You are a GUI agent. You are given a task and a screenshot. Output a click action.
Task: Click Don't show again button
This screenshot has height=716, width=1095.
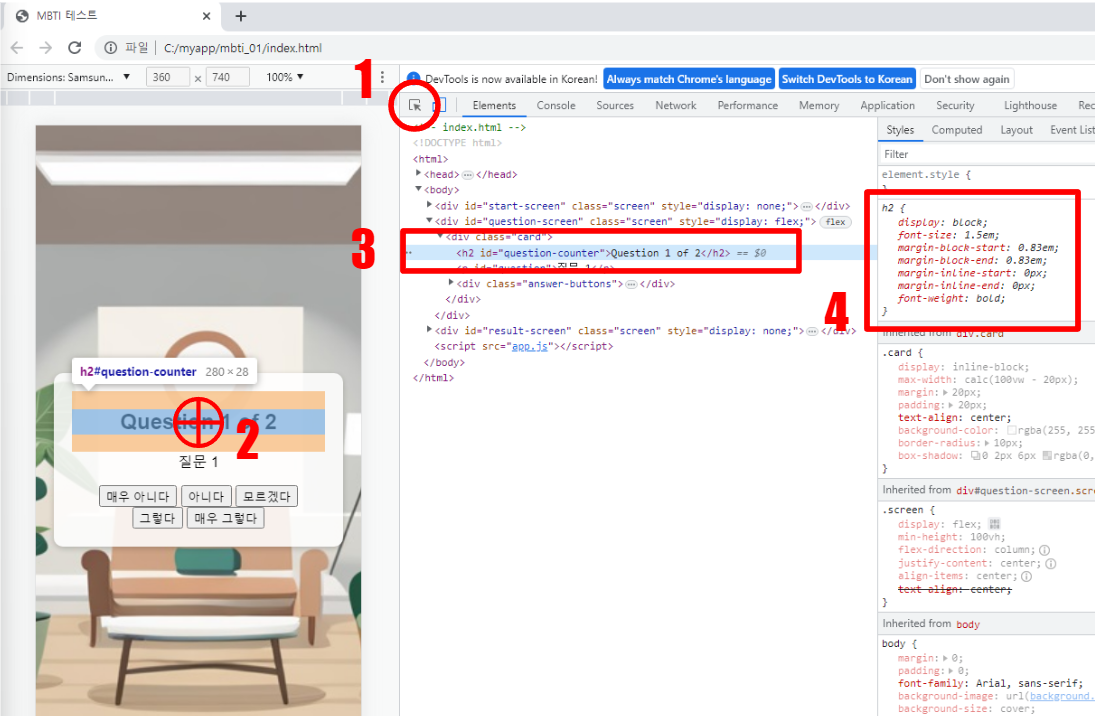(x=967, y=79)
